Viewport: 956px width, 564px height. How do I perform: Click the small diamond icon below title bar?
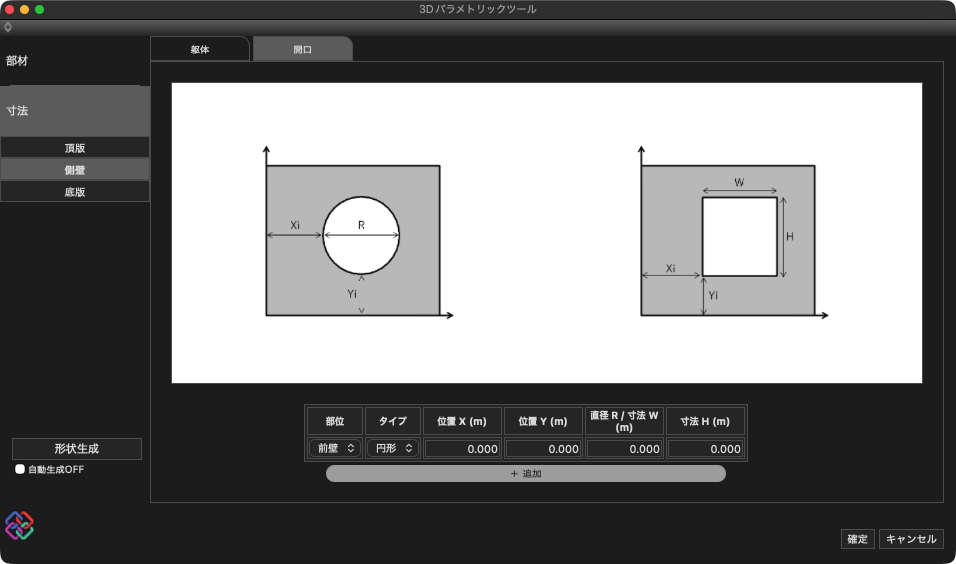[x=8, y=27]
